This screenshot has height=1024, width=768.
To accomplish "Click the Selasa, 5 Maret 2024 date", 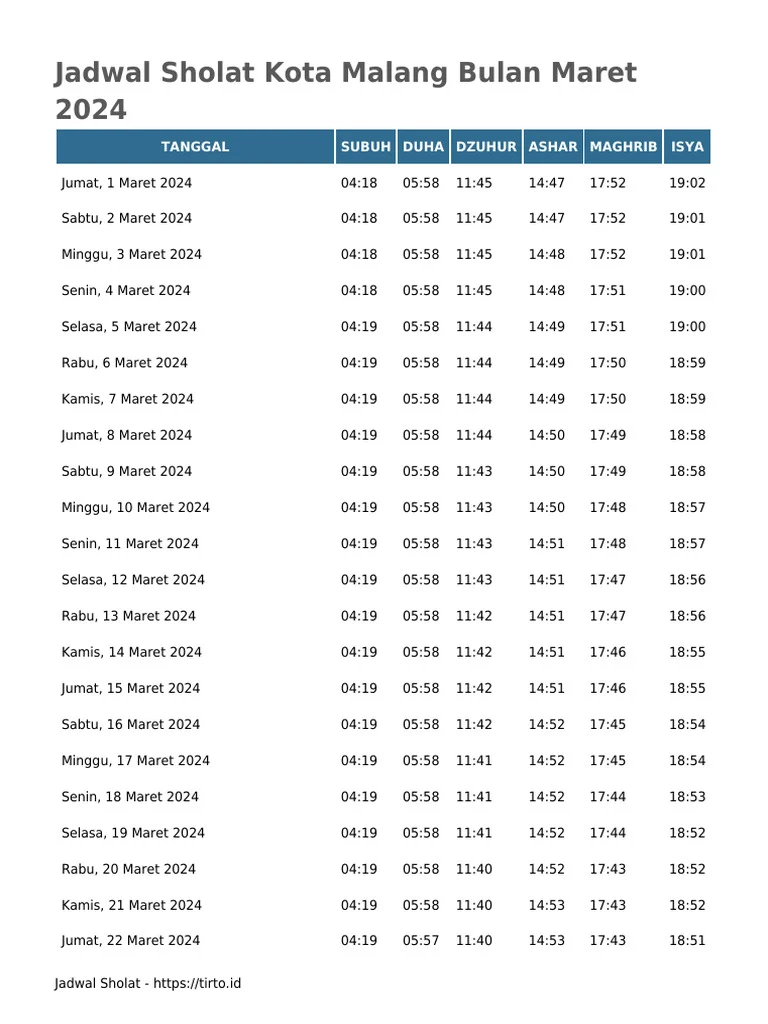I will tap(129, 327).
